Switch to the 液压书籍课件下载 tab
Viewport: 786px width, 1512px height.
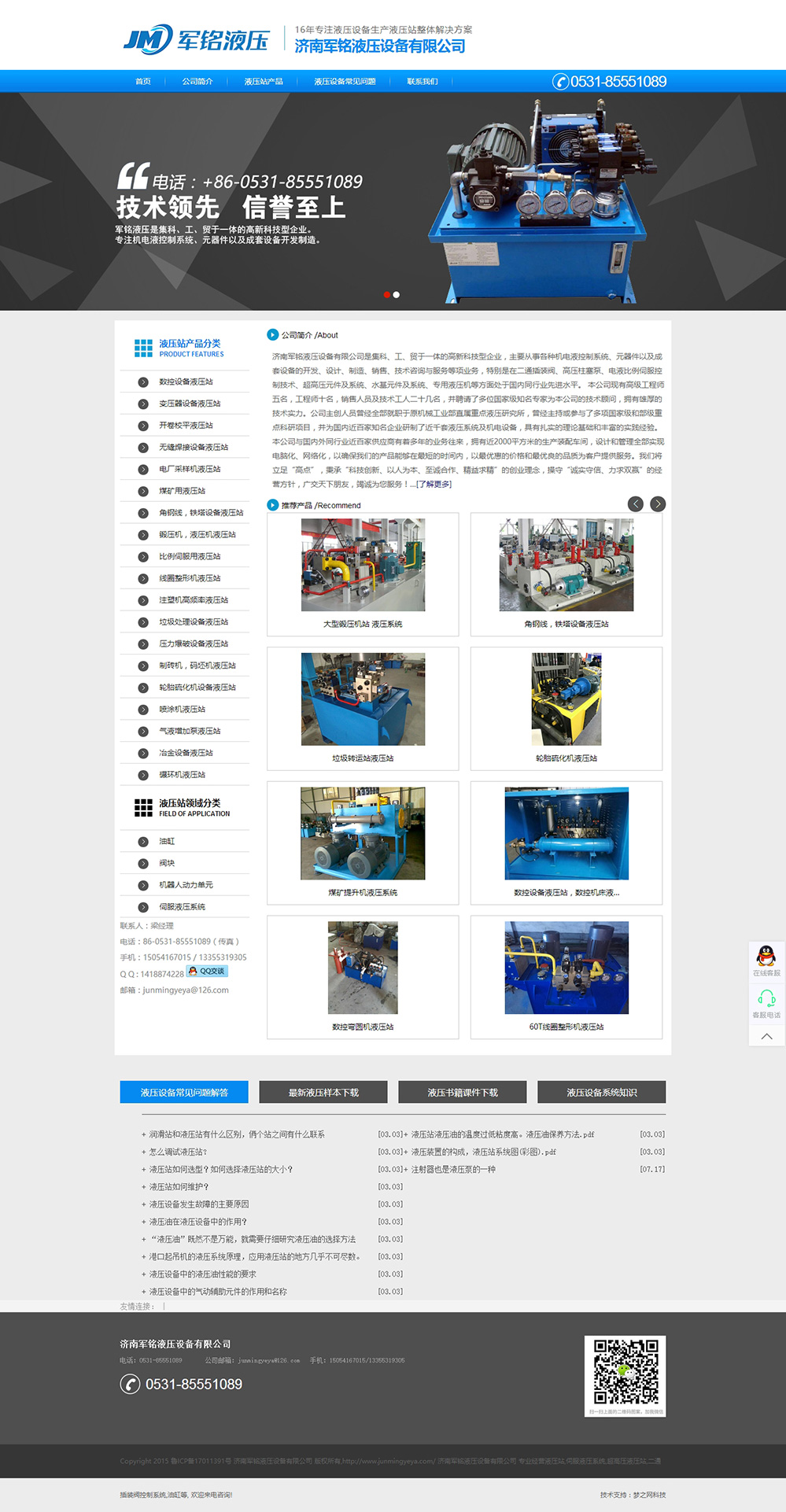pyautogui.click(x=463, y=1092)
